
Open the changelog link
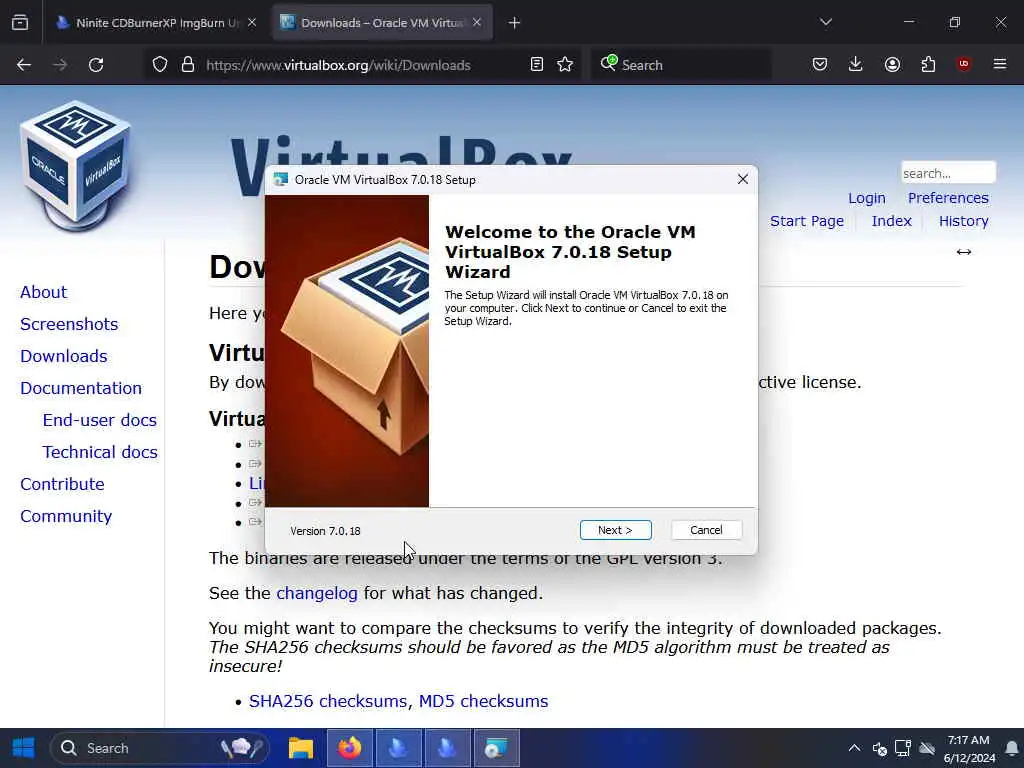pos(317,594)
